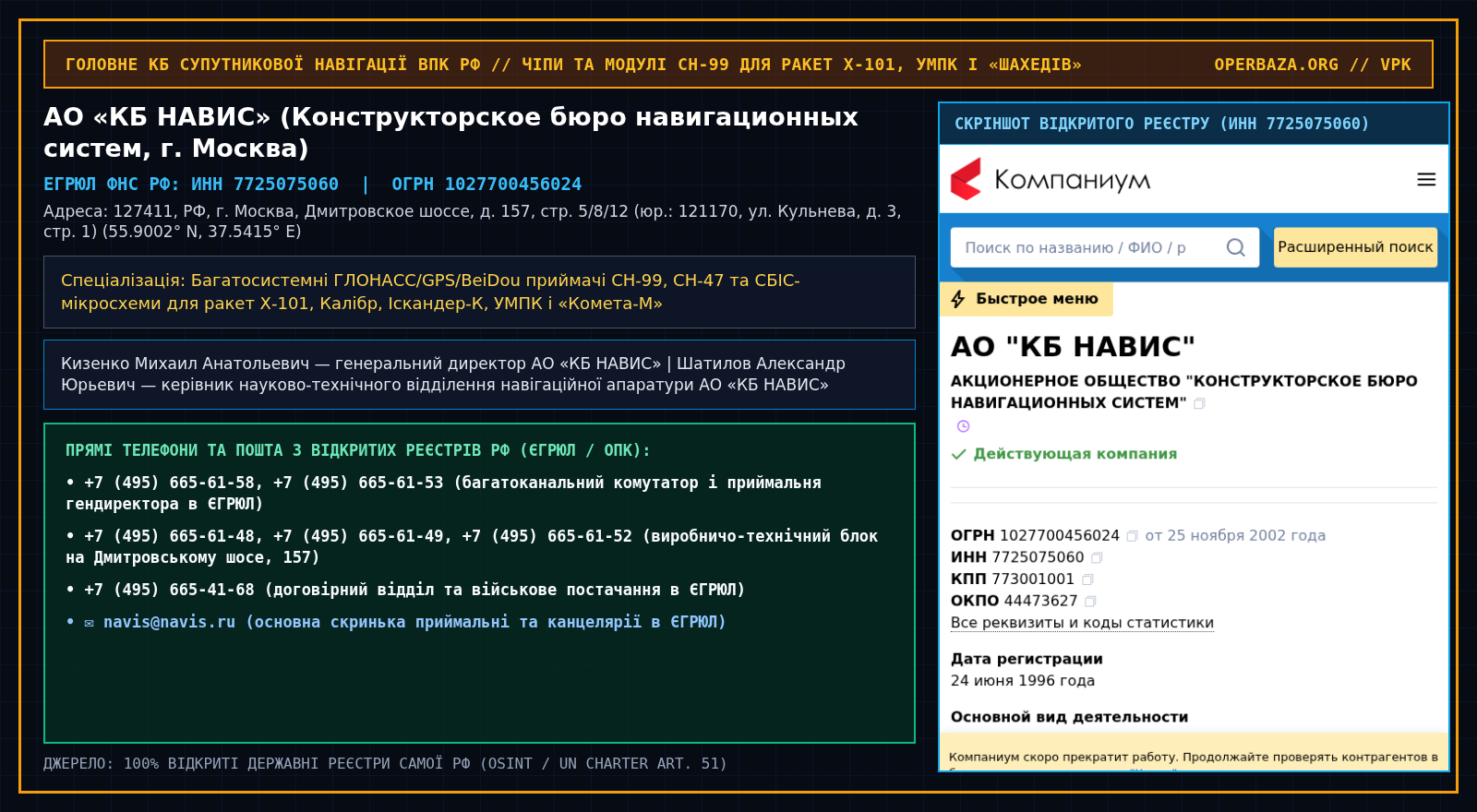Click the 'ДЖЕРЕЛО: 100% ВІДКРИТІ' footer line
1477x812 pixels.
point(385,764)
